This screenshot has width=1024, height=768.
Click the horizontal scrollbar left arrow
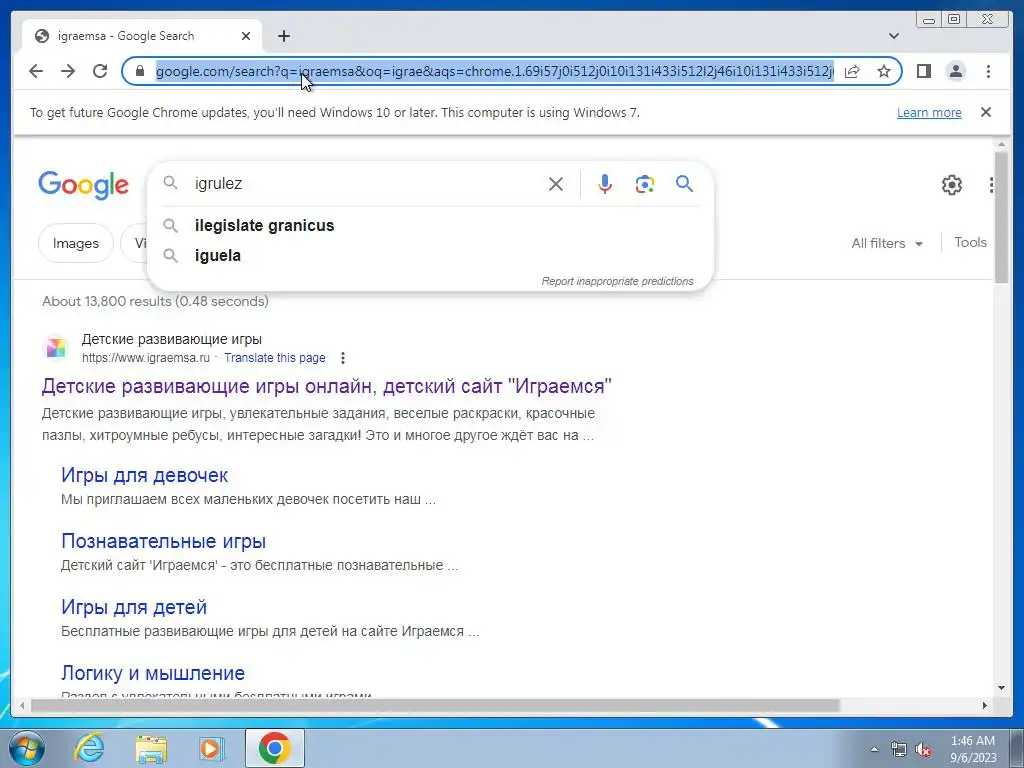click(x=22, y=705)
